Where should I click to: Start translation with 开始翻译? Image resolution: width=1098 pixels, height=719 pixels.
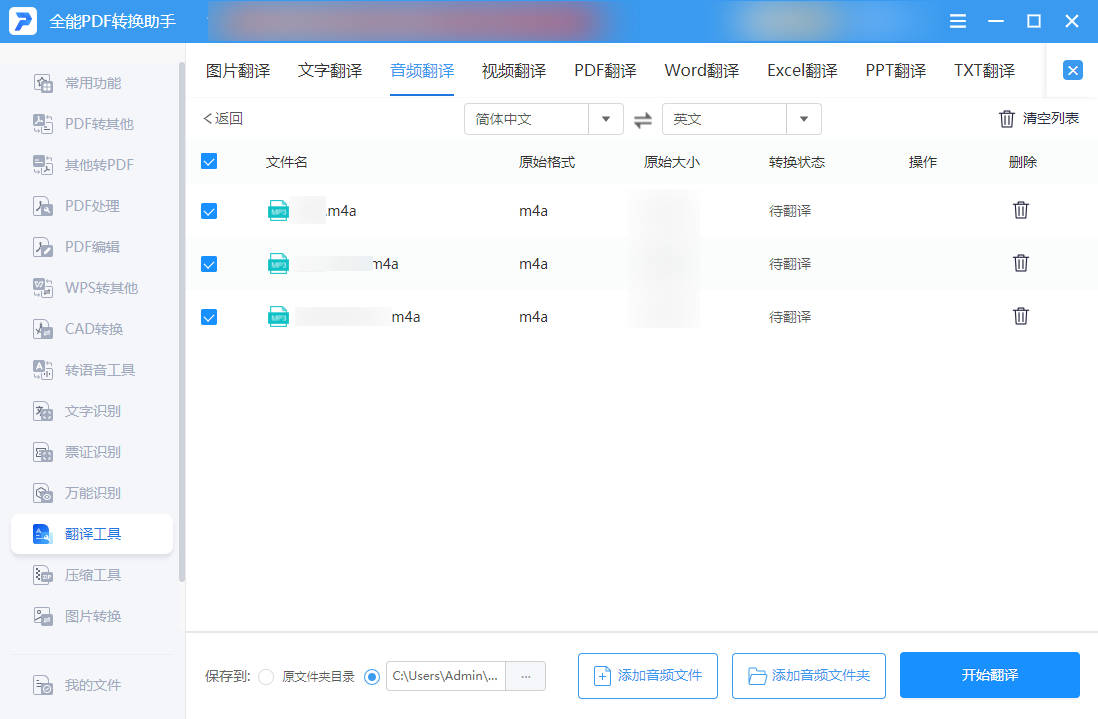click(x=989, y=675)
